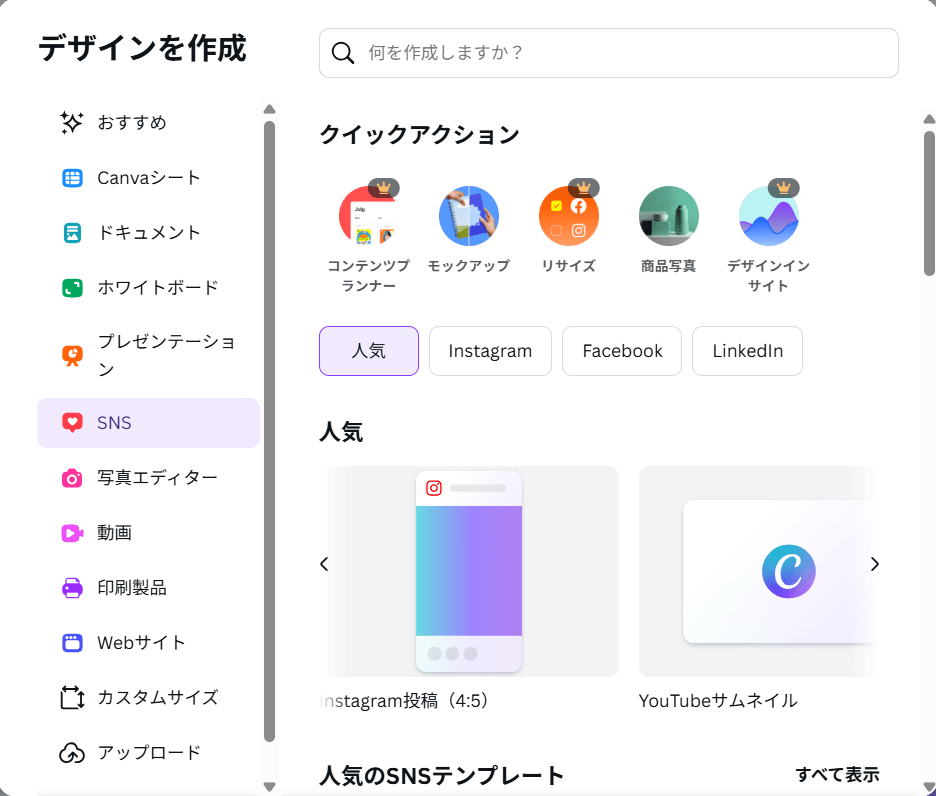
Task: Open the プレゼンテーション category
Action: coord(148,355)
